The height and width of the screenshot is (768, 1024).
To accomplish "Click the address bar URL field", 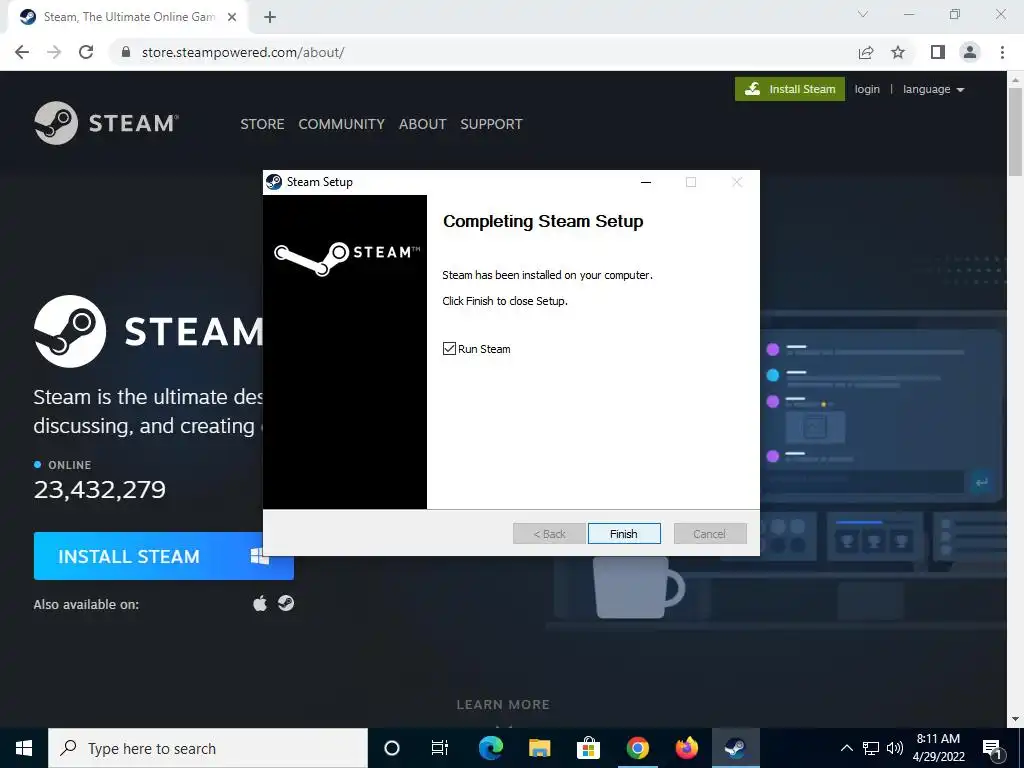I will coord(483,52).
